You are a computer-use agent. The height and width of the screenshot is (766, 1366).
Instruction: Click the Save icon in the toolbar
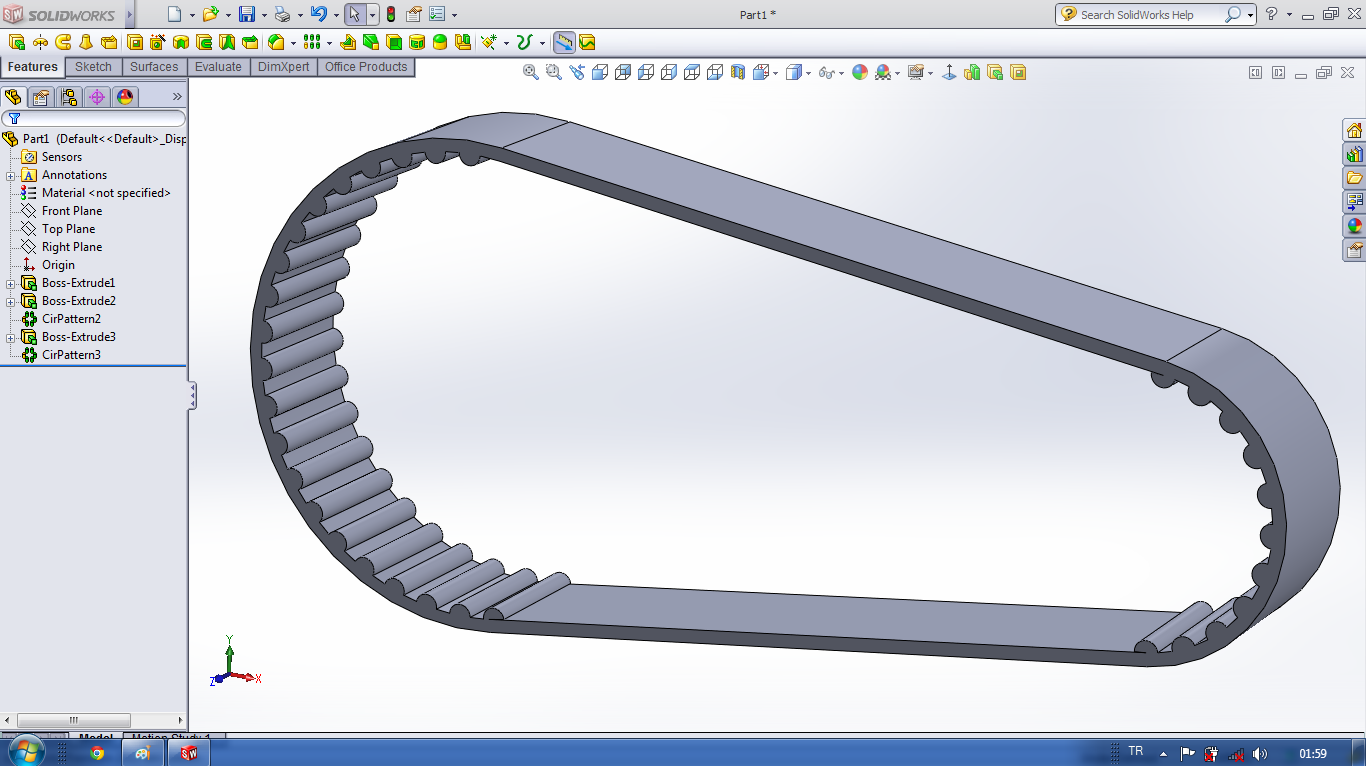[x=246, y=14]
